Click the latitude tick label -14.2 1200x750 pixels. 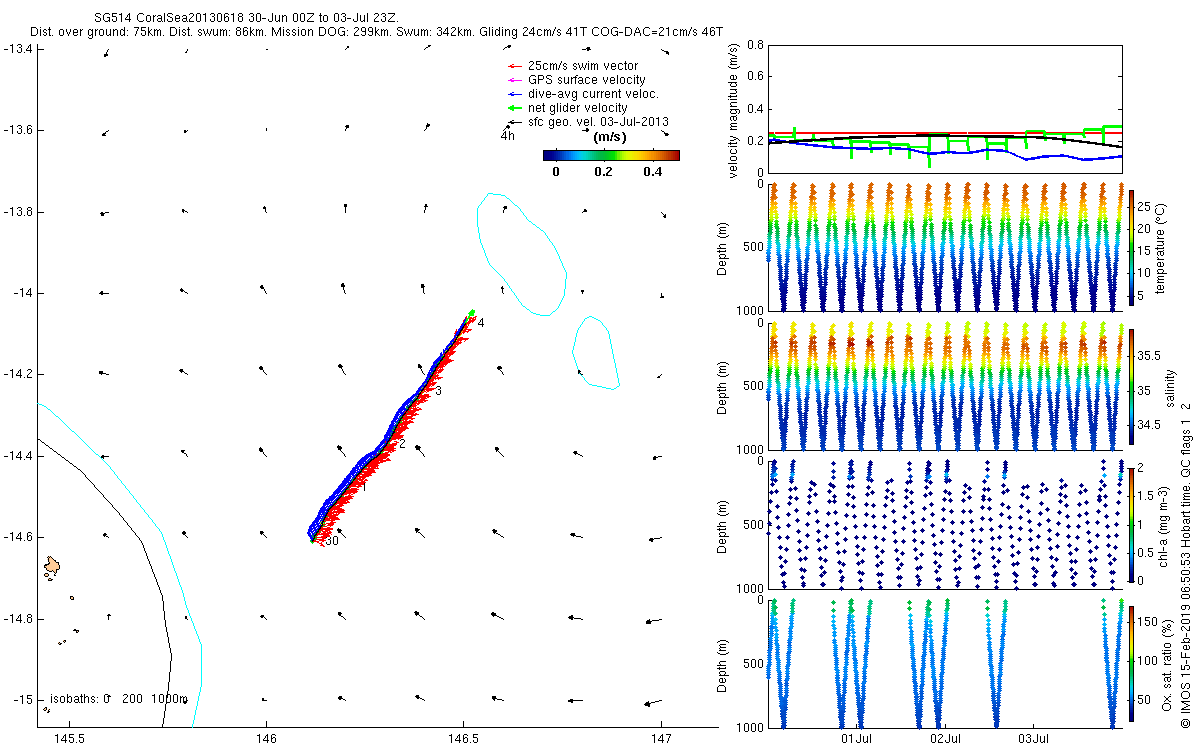coord(19,374)
